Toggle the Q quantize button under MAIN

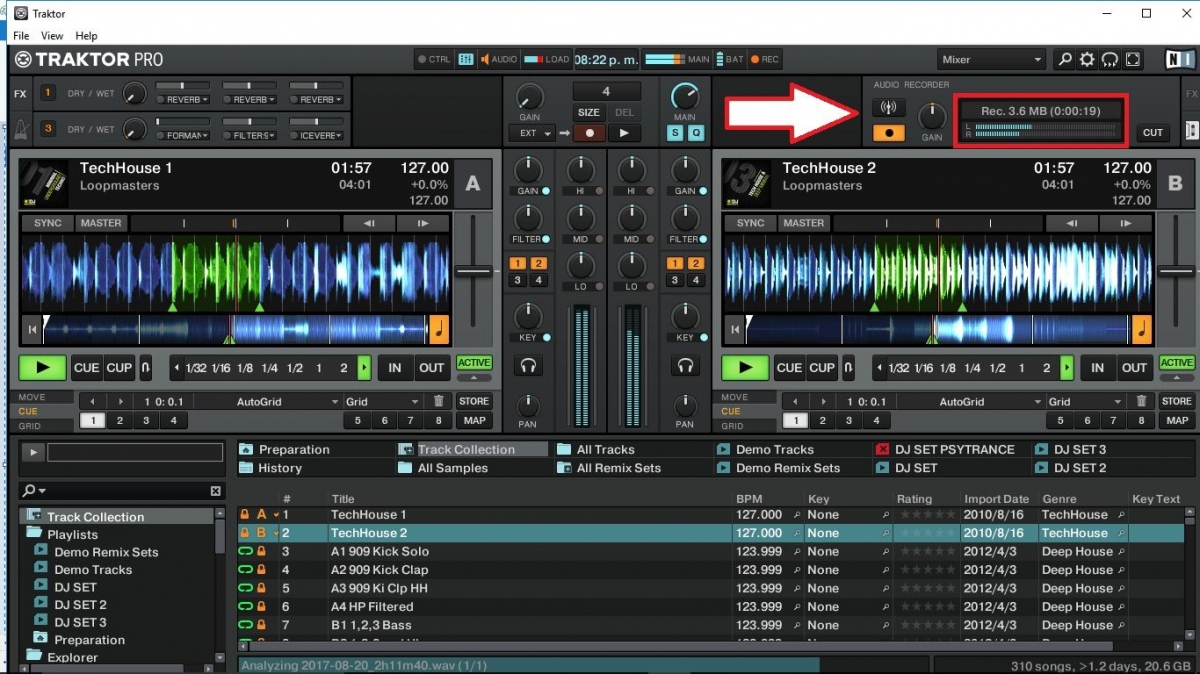[694, 133]
